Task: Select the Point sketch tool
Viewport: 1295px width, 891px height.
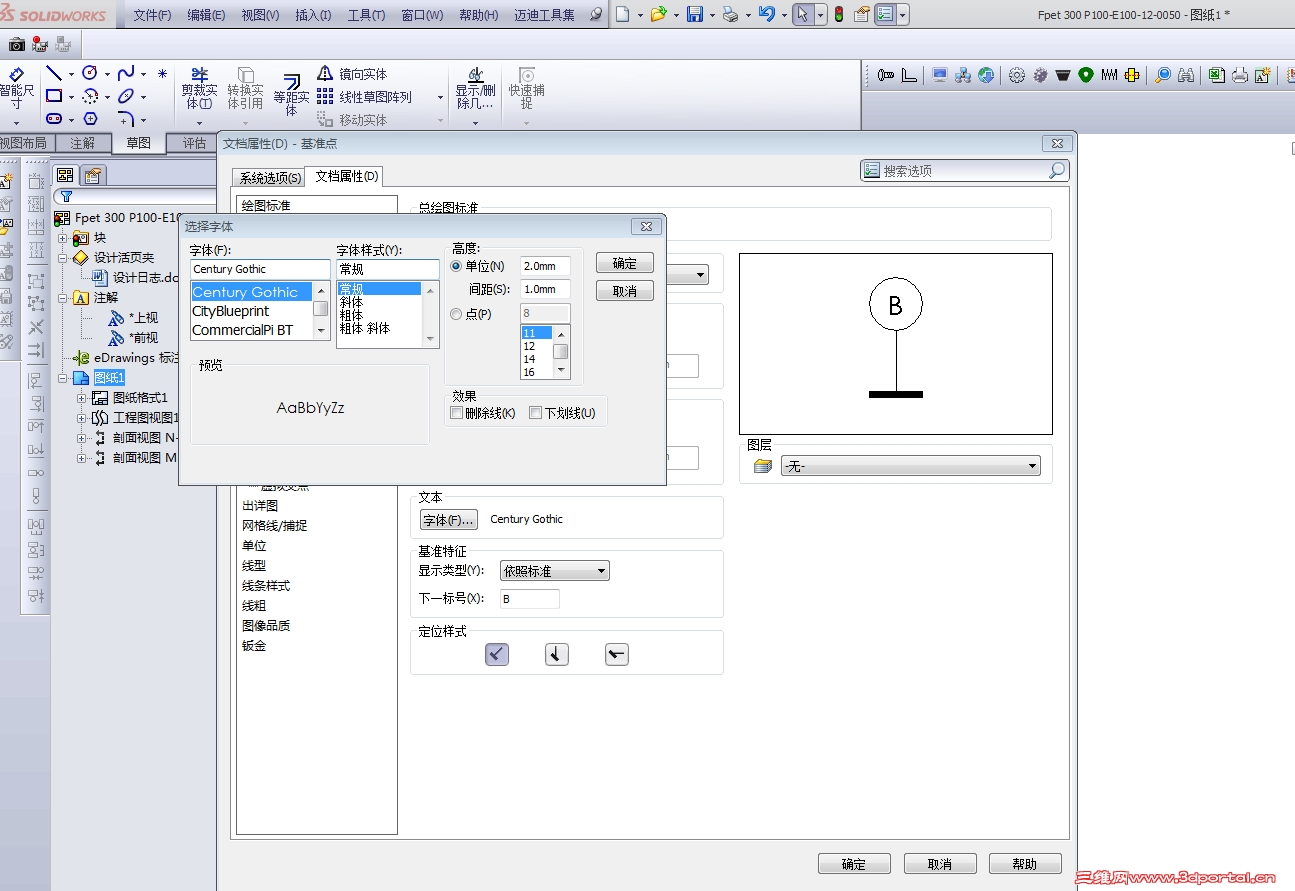Action: pos(163,74)
